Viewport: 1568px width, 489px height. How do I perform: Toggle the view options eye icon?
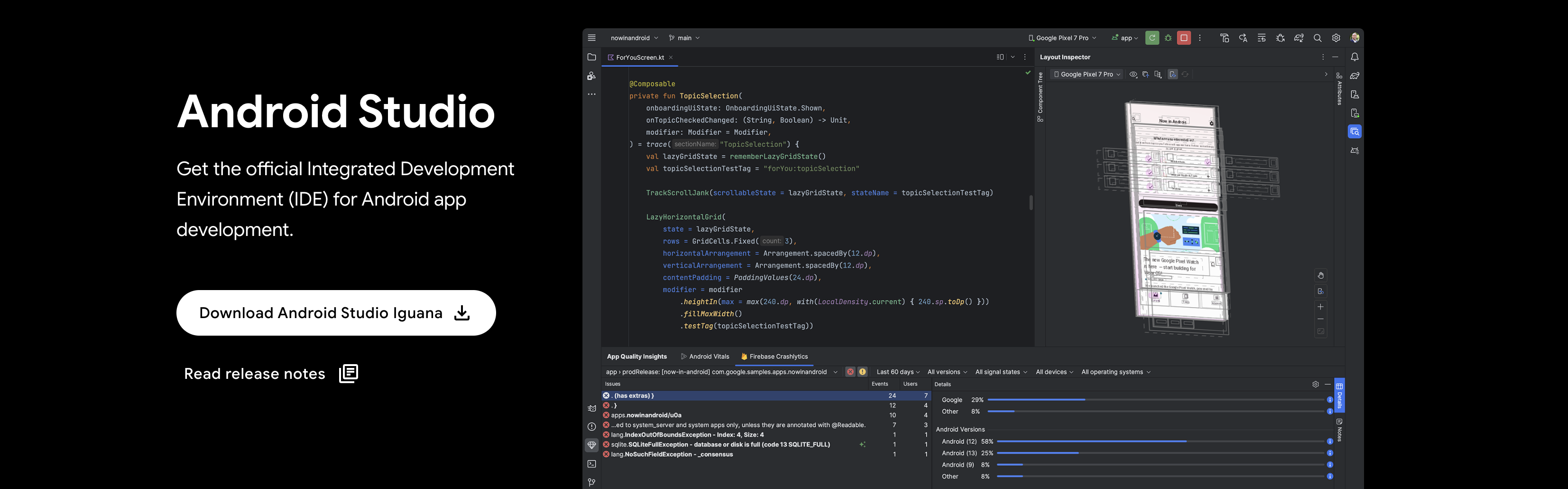pos(1133,74)
